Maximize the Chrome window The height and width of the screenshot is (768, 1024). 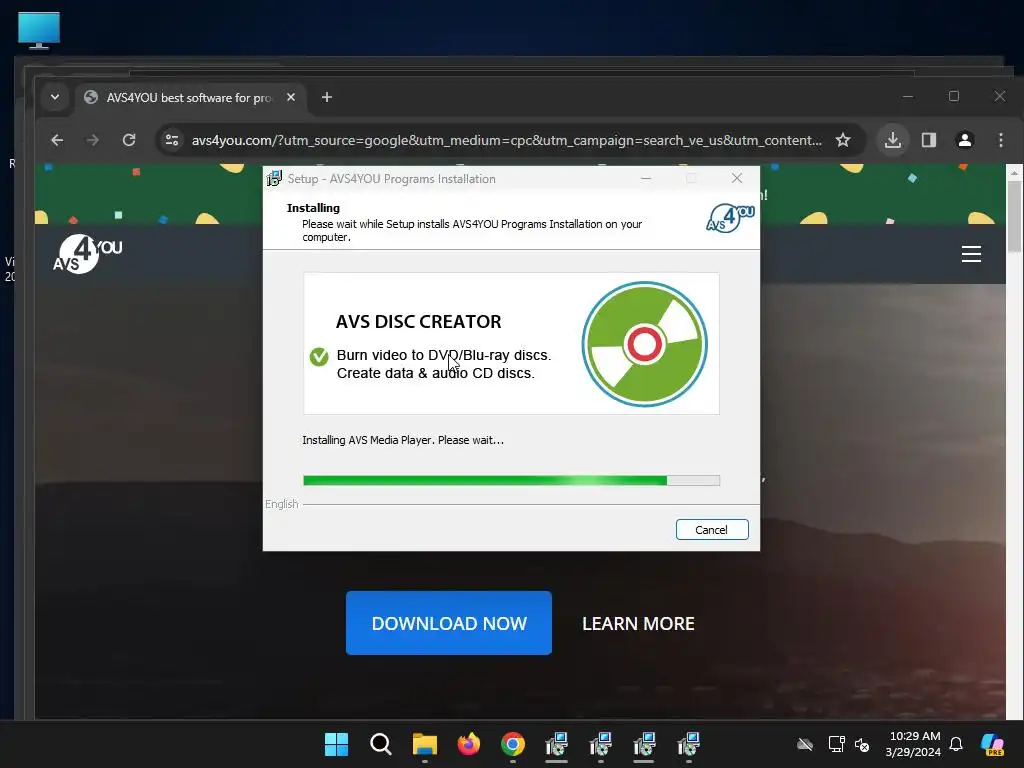click(x=953, y=97)
